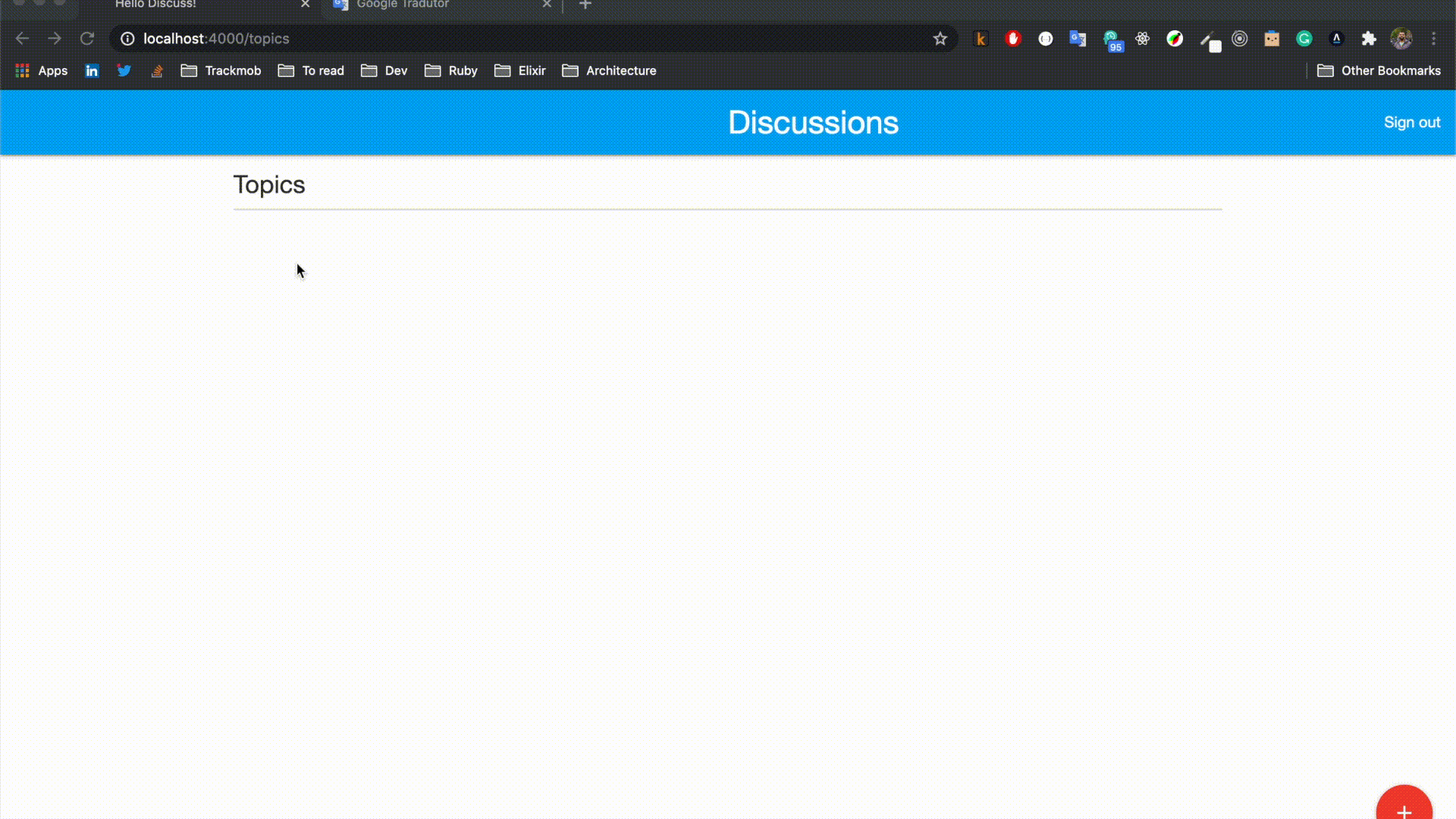Click the orange add topic button
Image resolution: width=1456 pixels, height=819 pixels.
1404,807
